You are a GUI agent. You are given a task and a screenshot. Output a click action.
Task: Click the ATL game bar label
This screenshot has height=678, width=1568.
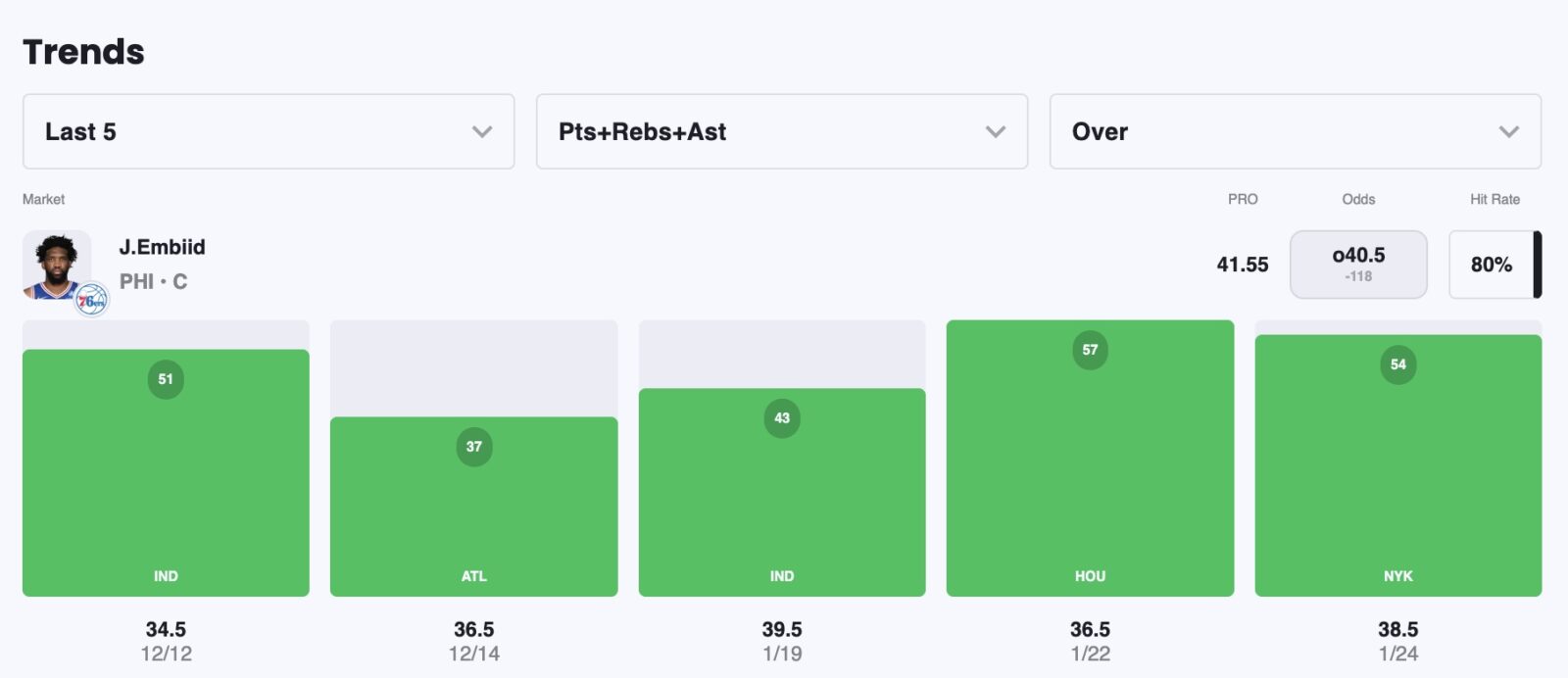[474, 576]
